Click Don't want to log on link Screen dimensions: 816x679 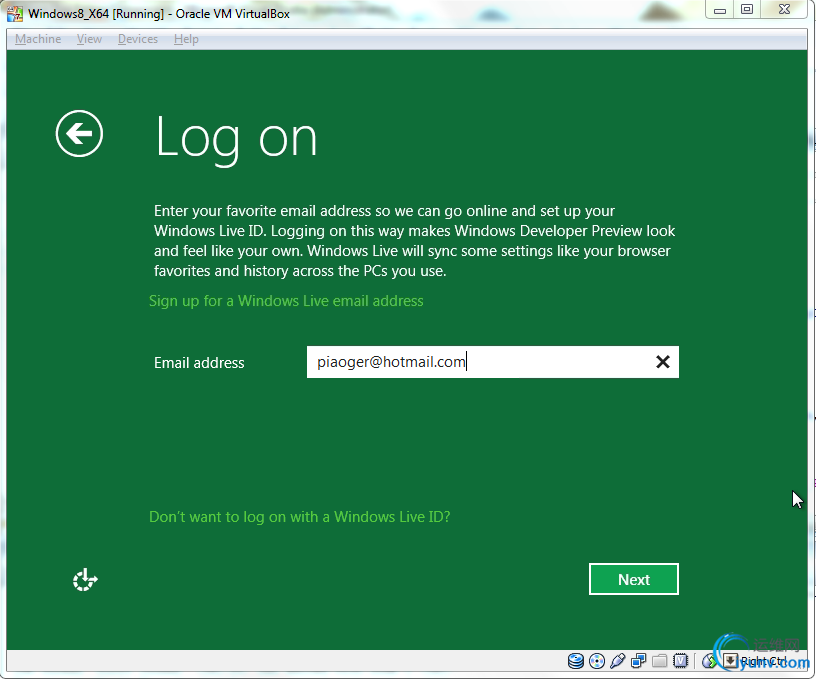pyautogui.click(x=300, y=517)
